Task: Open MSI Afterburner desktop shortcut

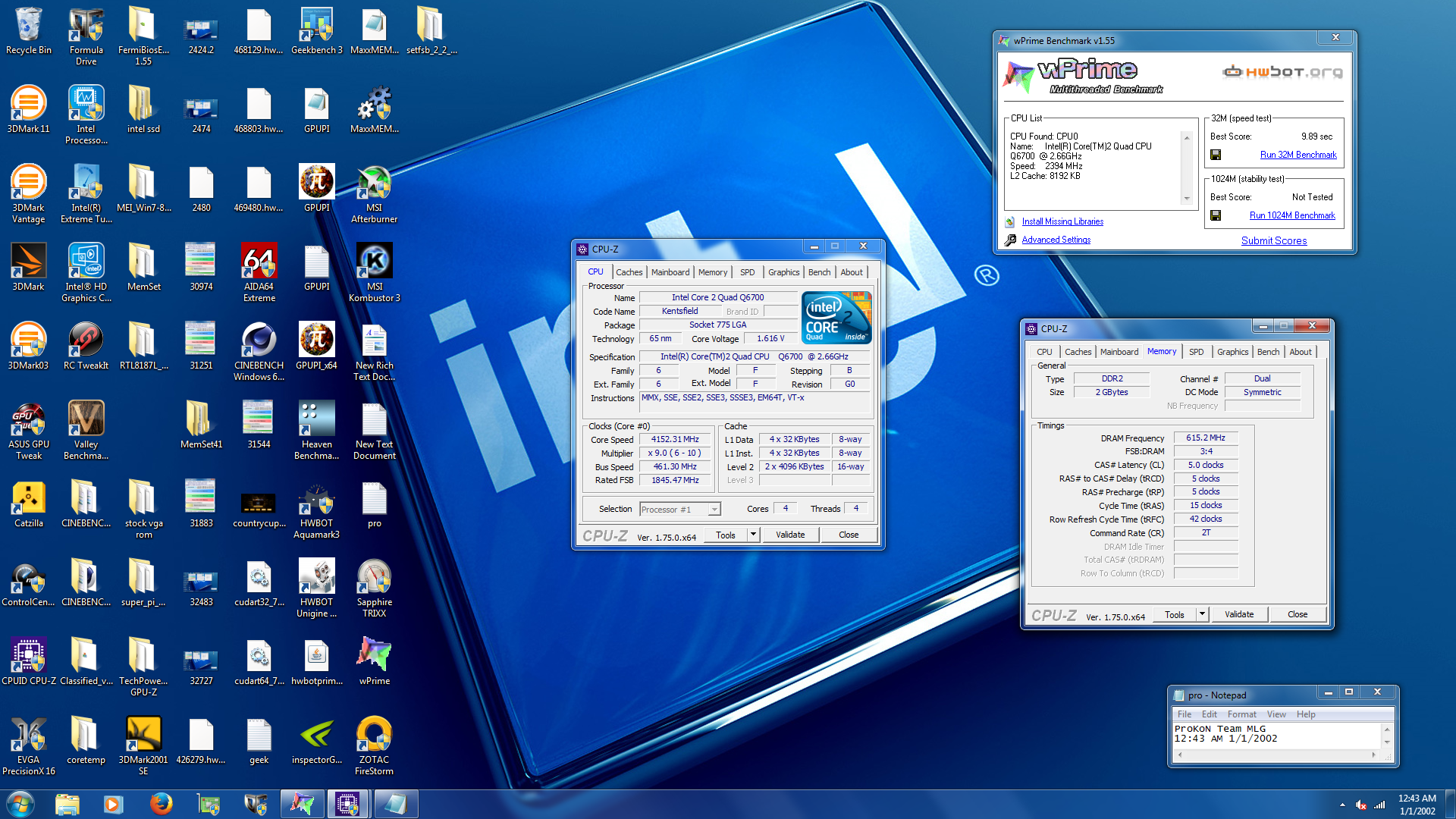Action: pos(375,195)
